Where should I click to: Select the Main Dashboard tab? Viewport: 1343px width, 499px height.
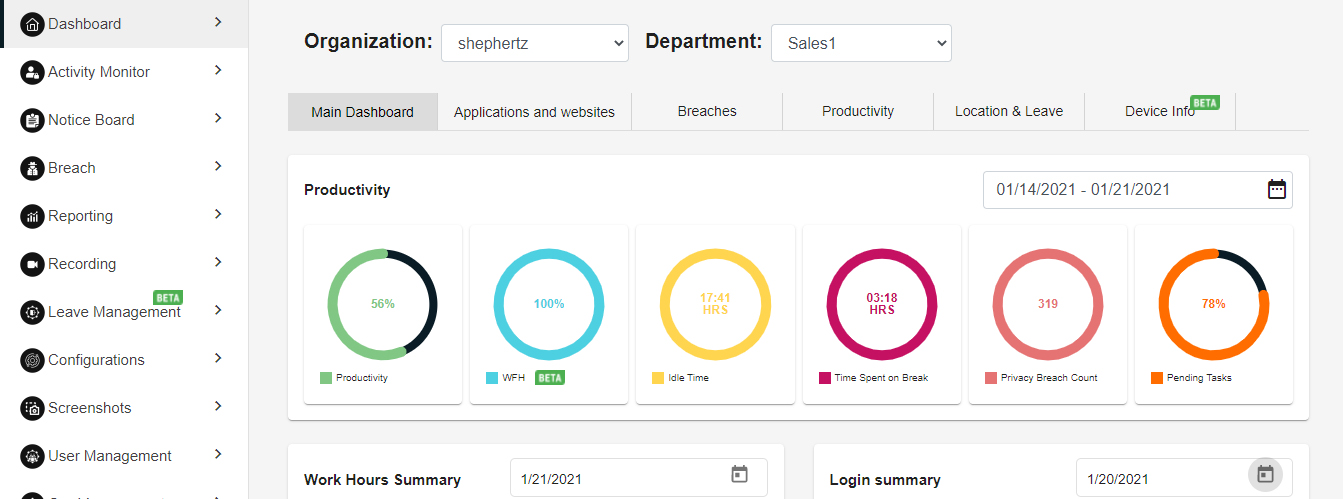362,112
